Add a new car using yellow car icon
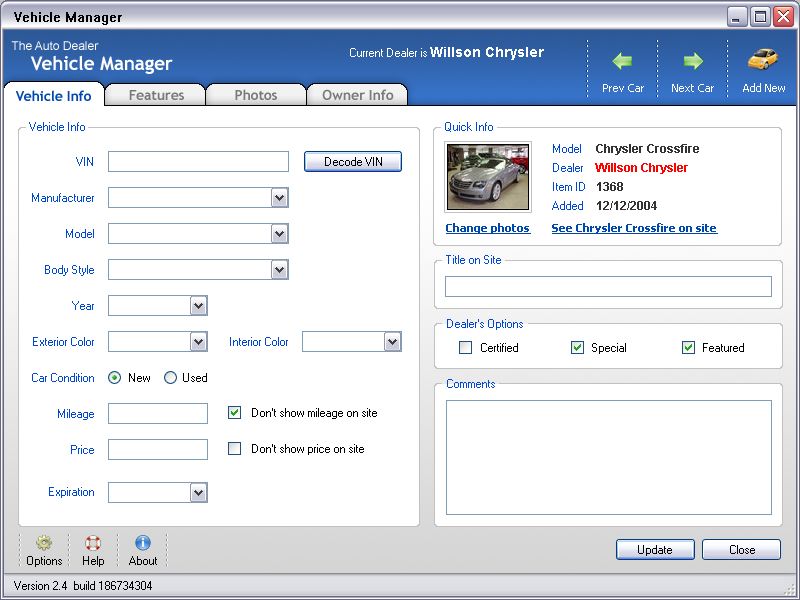Screen dimensions: 800x600 point(763,60)
